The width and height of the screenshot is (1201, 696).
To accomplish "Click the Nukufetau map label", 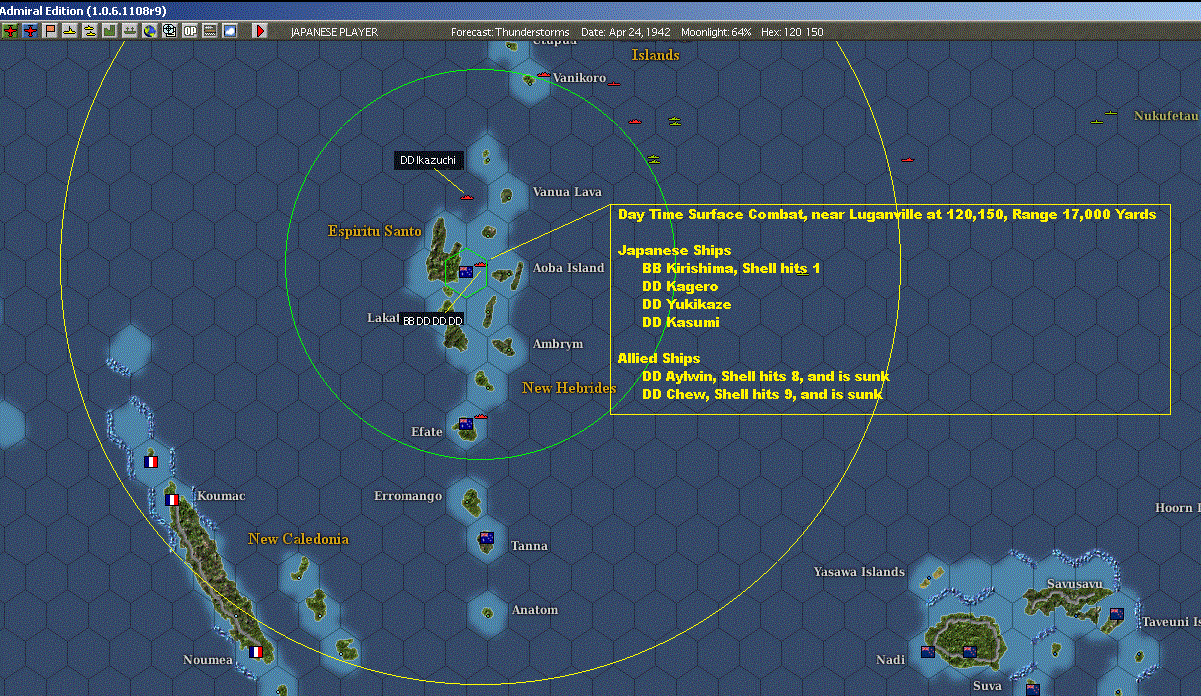I will pos(1166,116).
